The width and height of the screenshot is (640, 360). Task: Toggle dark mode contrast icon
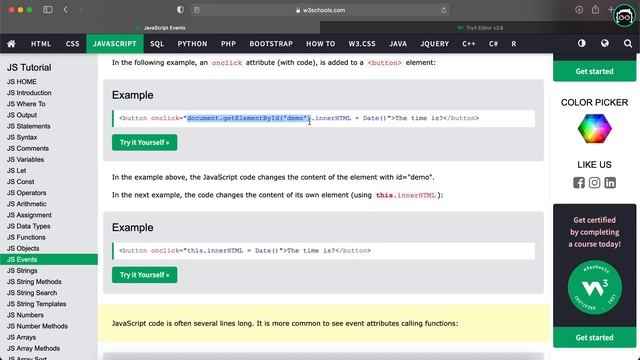coord(582,43)
